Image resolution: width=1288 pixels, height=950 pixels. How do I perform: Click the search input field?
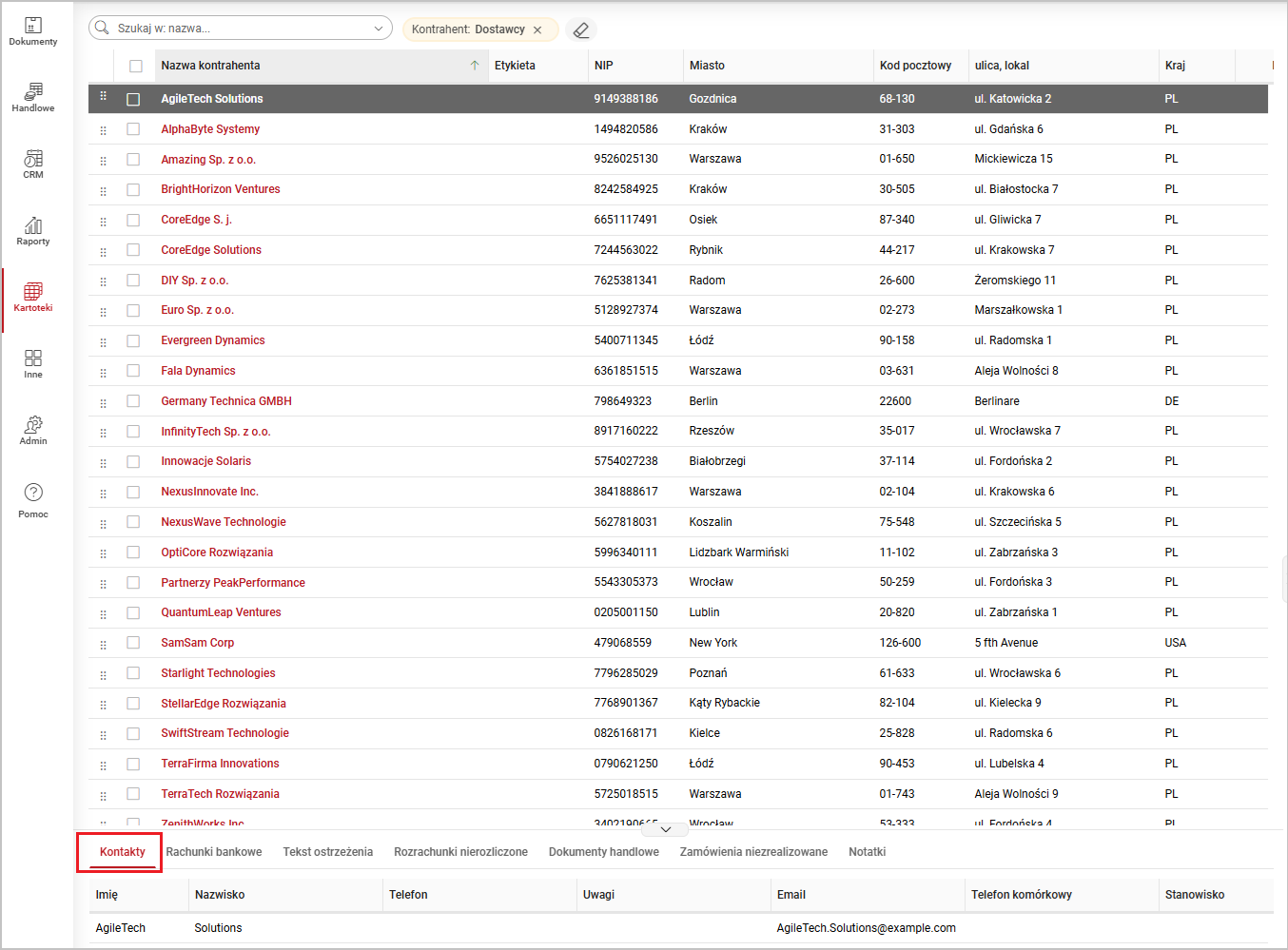coord(238,29)
